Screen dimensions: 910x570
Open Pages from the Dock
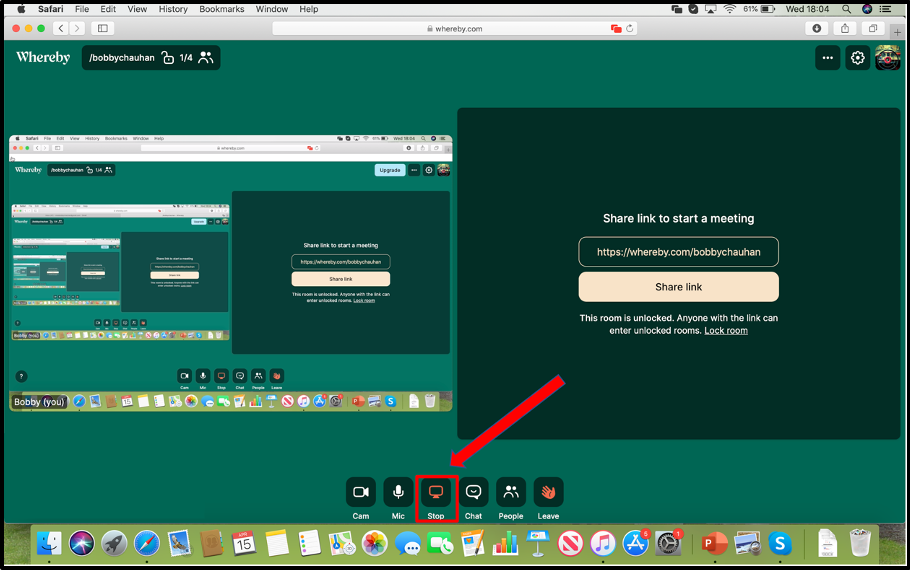472,544
